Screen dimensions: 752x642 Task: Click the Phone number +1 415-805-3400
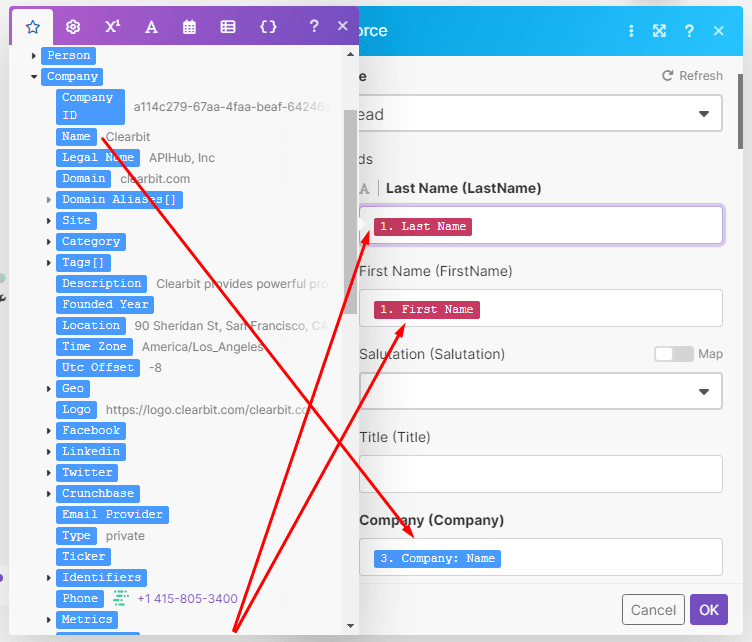click(187, 599)
